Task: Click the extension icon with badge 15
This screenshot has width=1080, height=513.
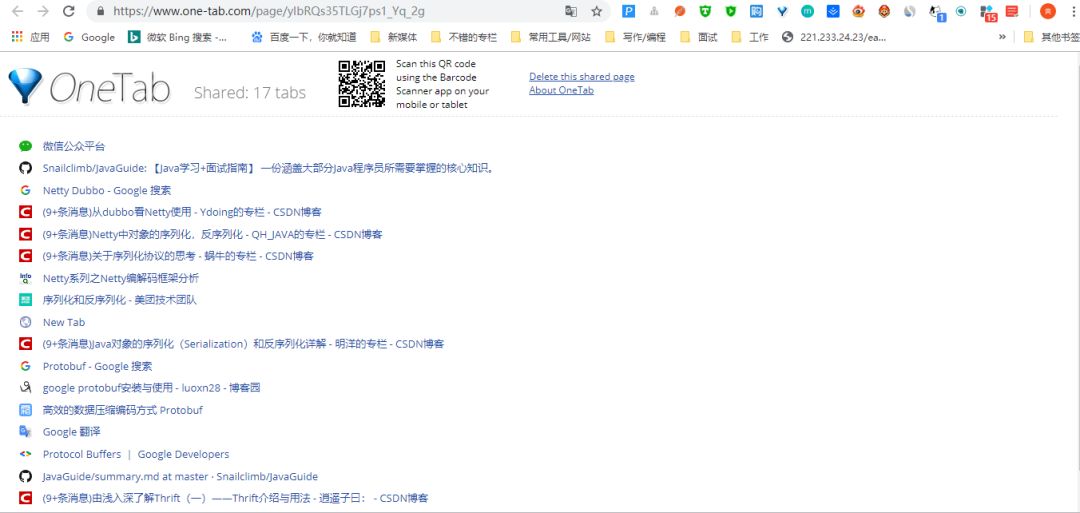Action: click(x=988, y=12)
